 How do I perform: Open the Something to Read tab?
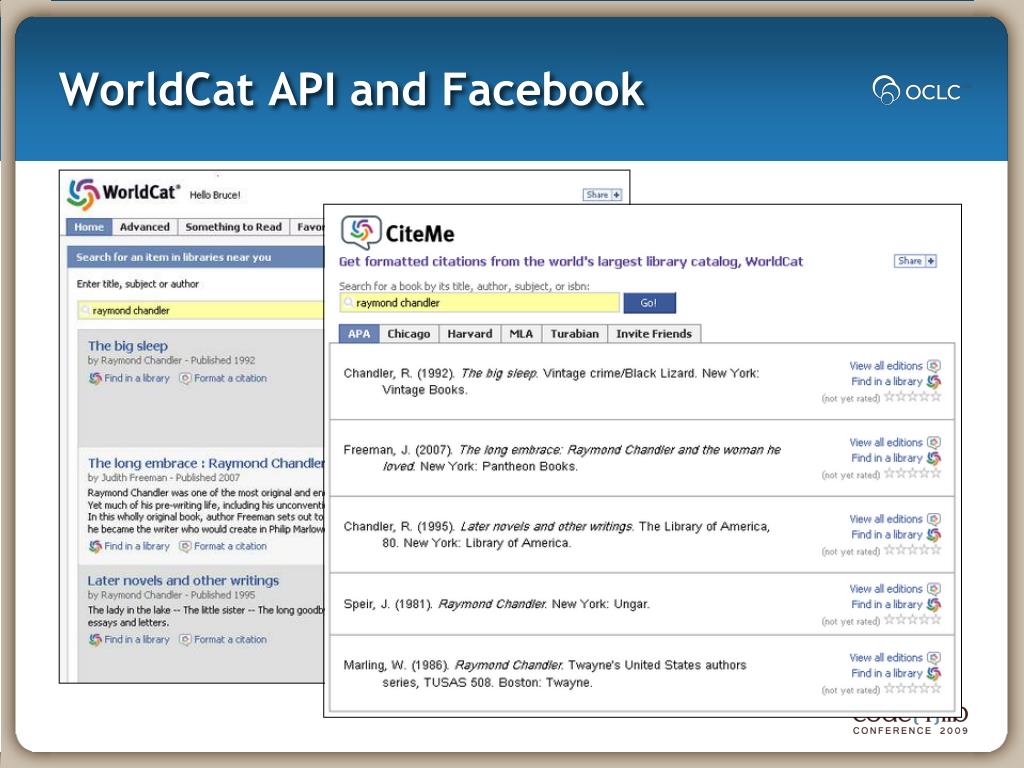click(x=233, y=227)
